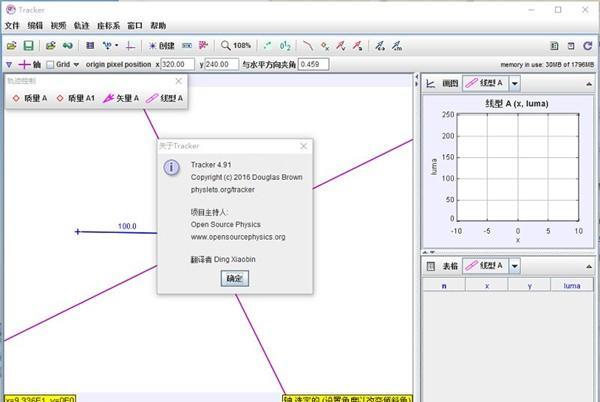600x402 pixels.
Task: Select 线型 A in track control
Action: click(165, 98)
